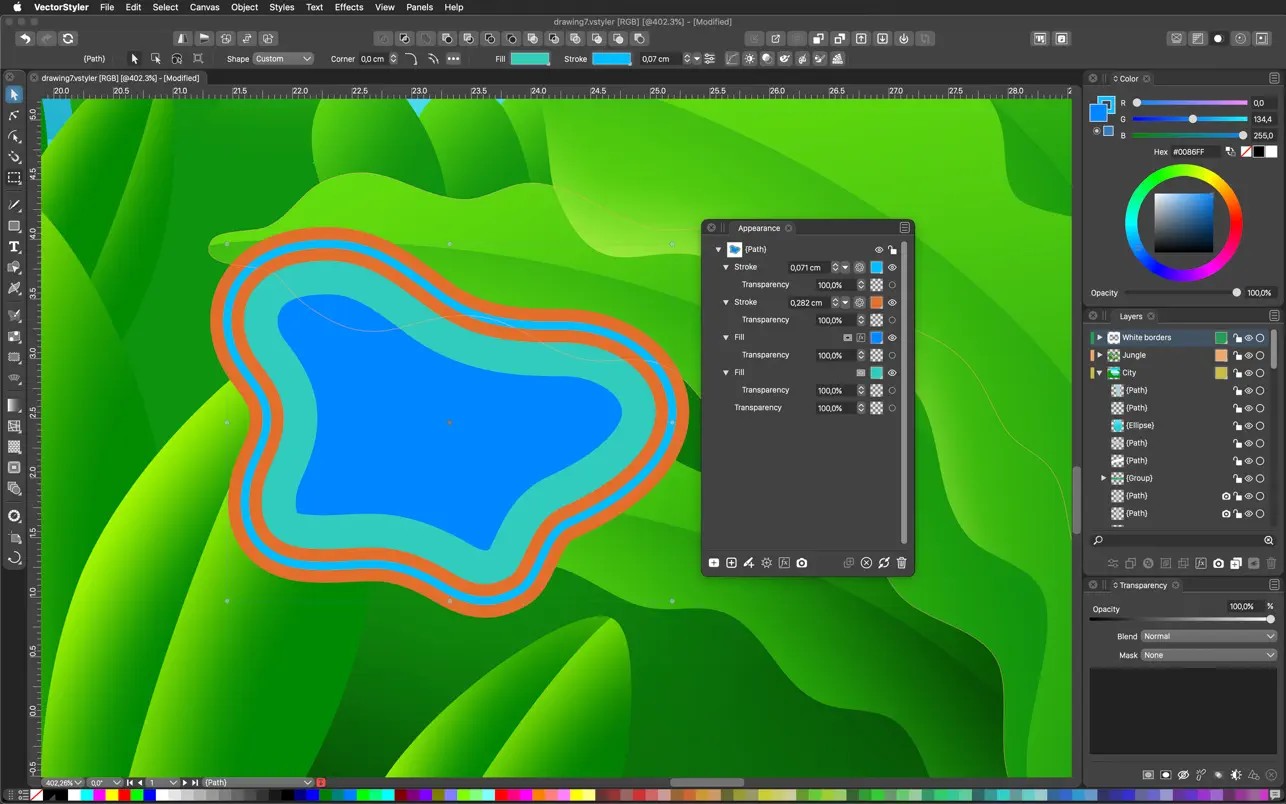Toggle lock of the {Ellipse} layer
Screen dimensions: 1286x804
tap(1237, 426)
